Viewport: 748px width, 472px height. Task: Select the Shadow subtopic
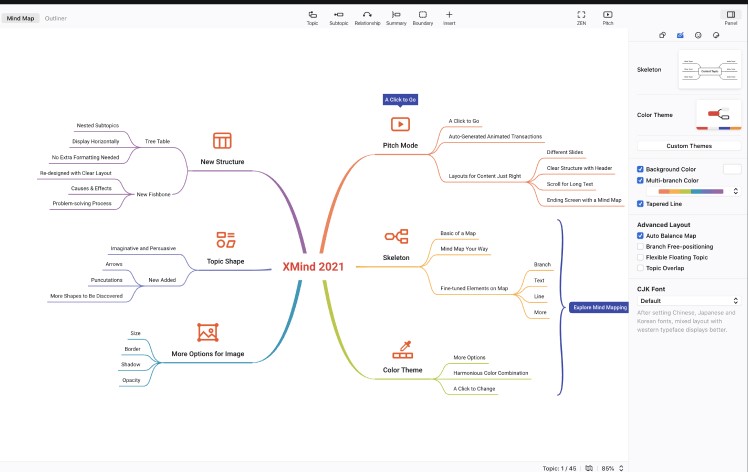(131, 365)
